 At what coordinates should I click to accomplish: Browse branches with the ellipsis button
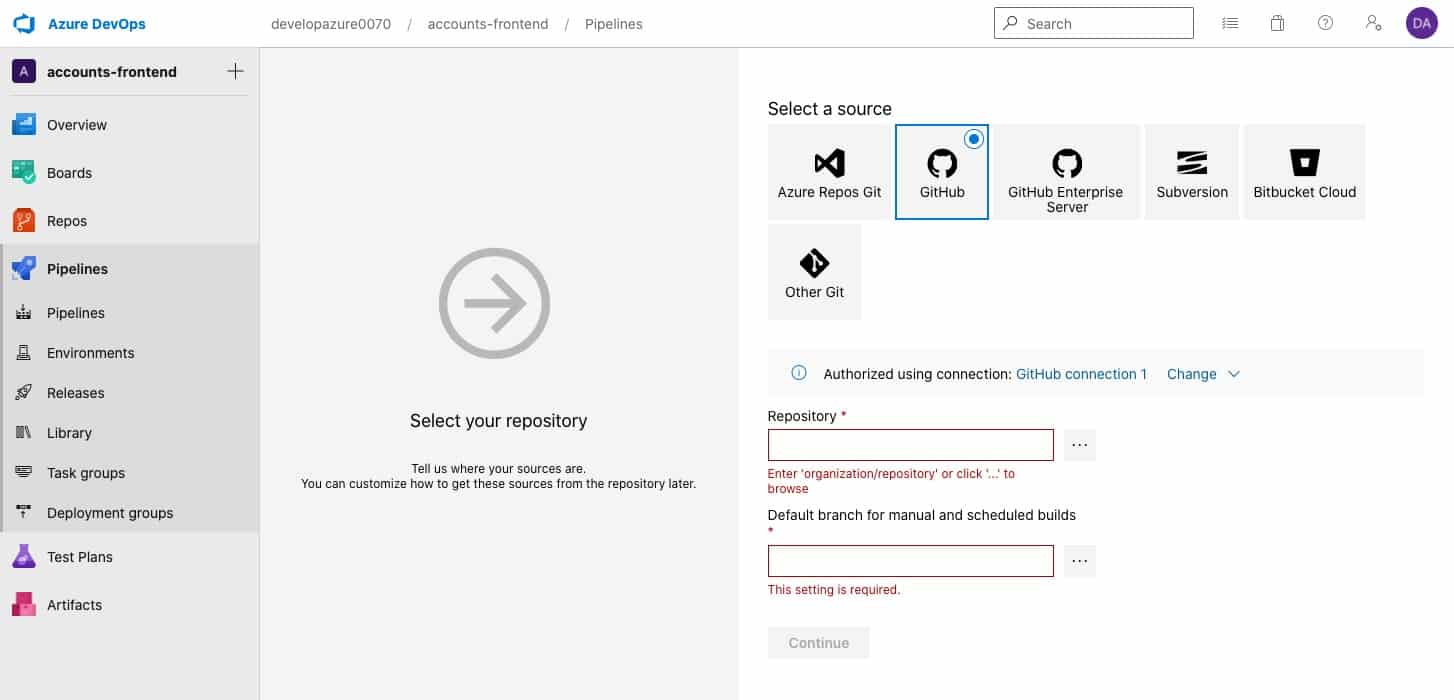coord(1079,561)
